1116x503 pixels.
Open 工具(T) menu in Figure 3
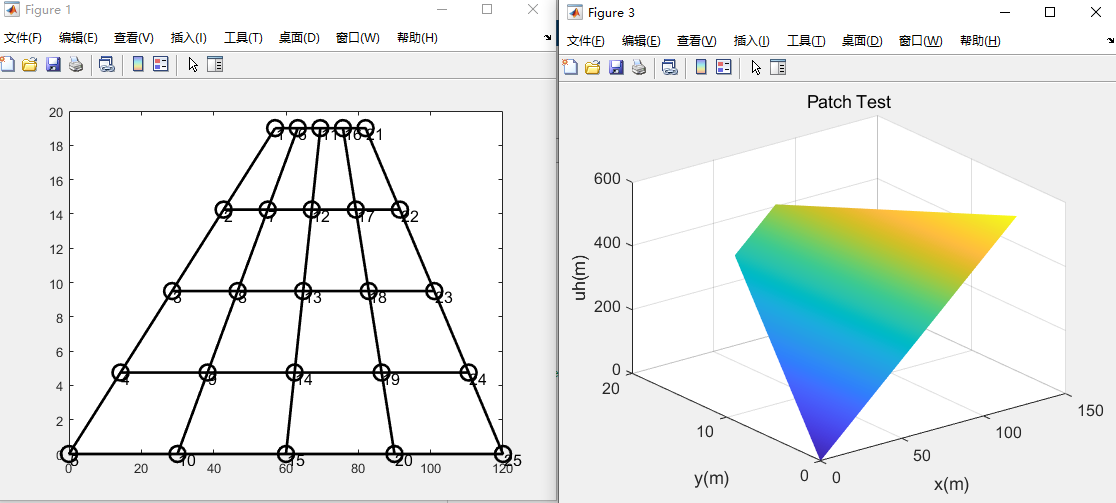[x=806, y=41]
